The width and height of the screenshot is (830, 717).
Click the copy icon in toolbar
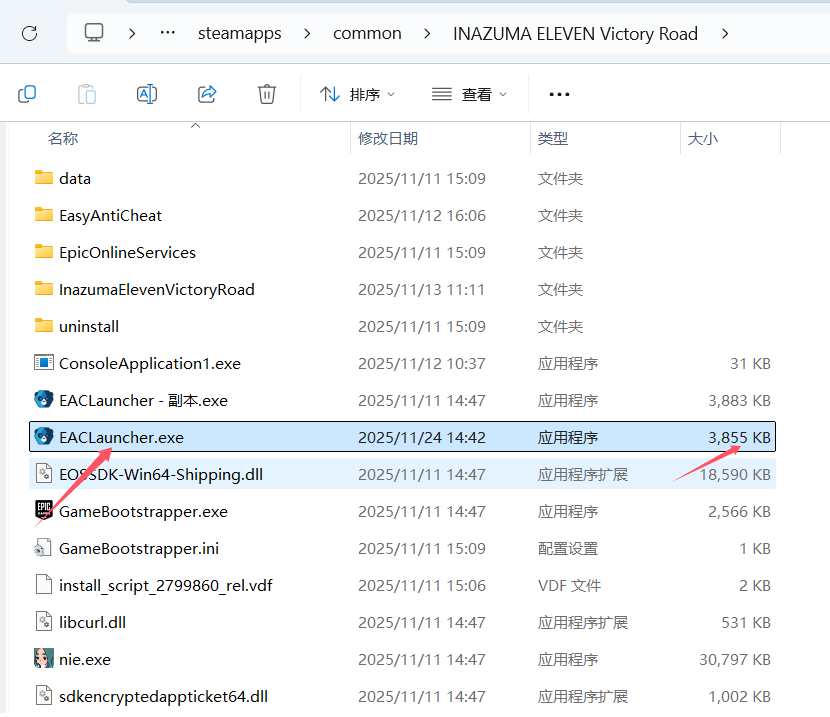(27, 94)
